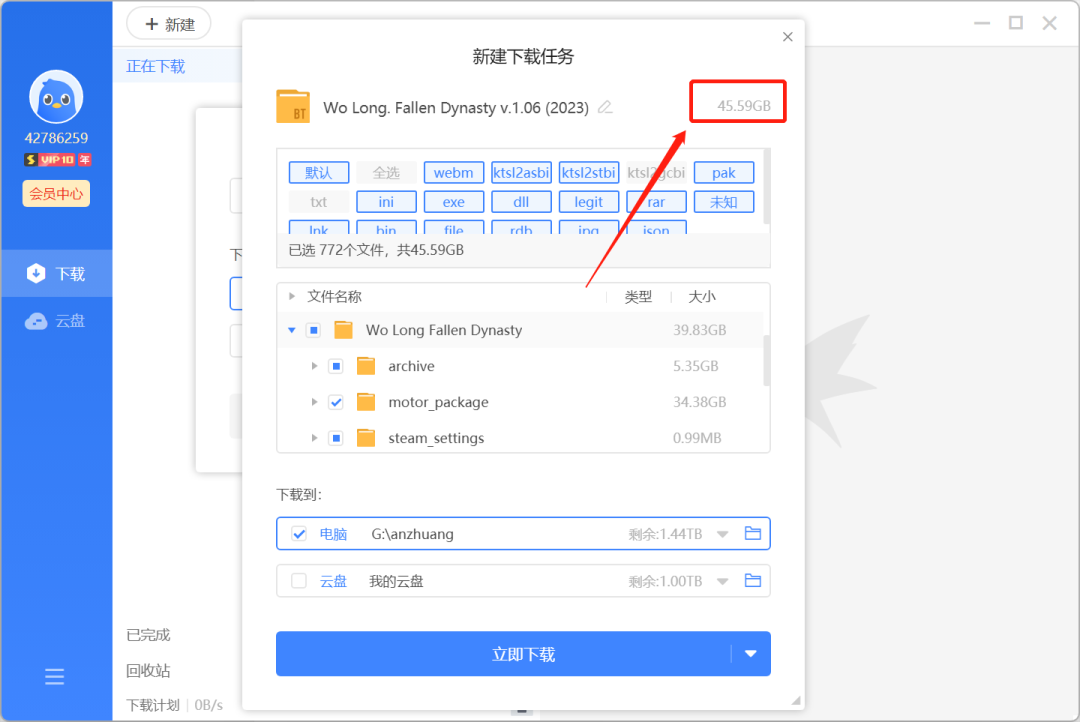
Task: Click the bird avatar profile picture
Action: (x=56, y=96)
